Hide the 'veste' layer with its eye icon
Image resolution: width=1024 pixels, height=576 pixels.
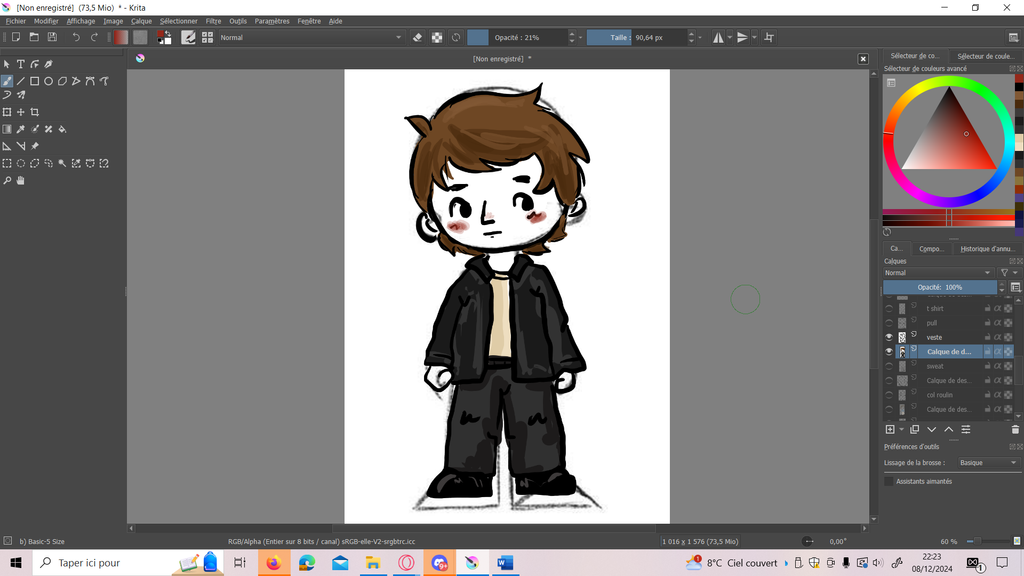[x=889, y=337]
